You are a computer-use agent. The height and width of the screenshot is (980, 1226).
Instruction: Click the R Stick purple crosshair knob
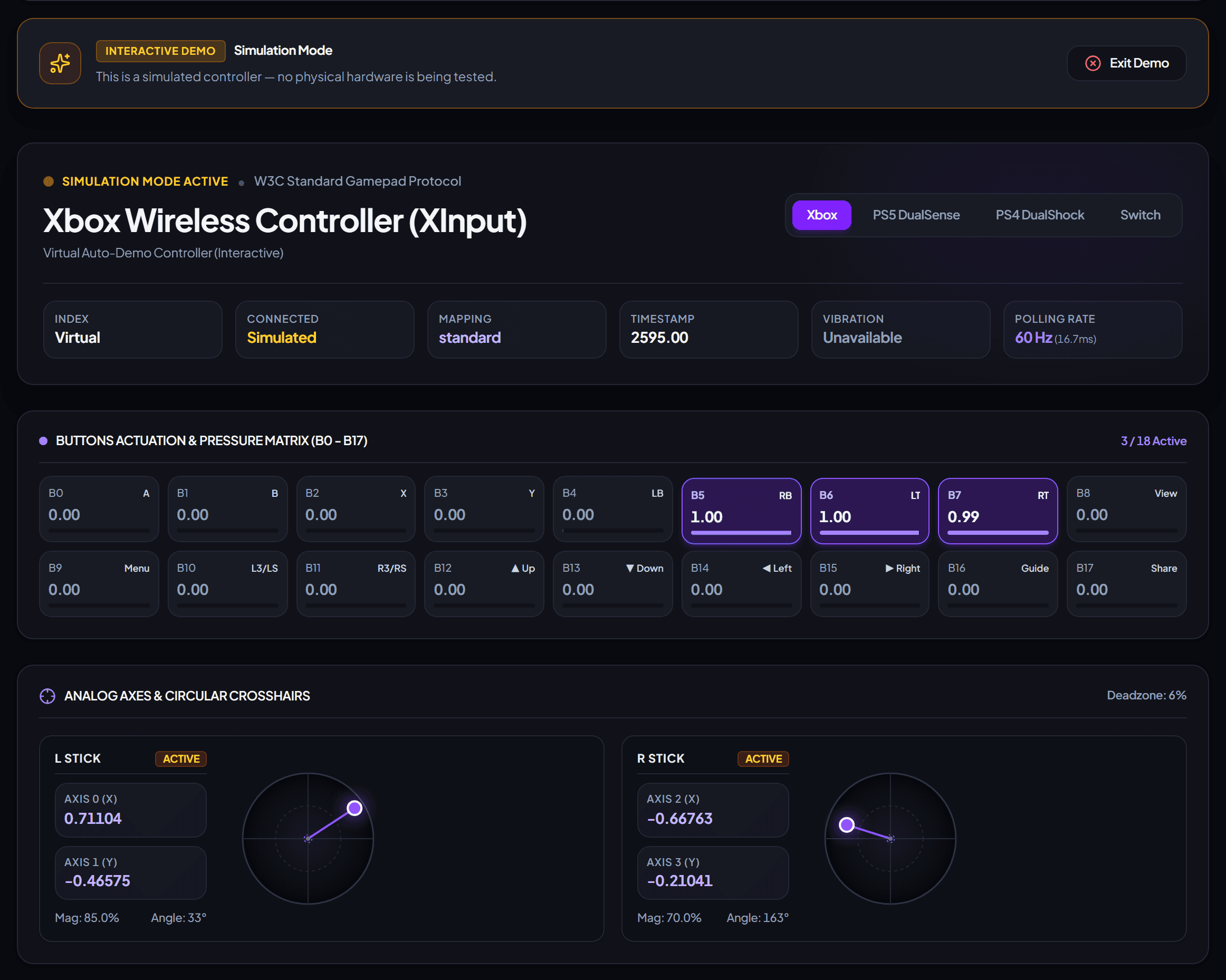click(x=847, y=825)
